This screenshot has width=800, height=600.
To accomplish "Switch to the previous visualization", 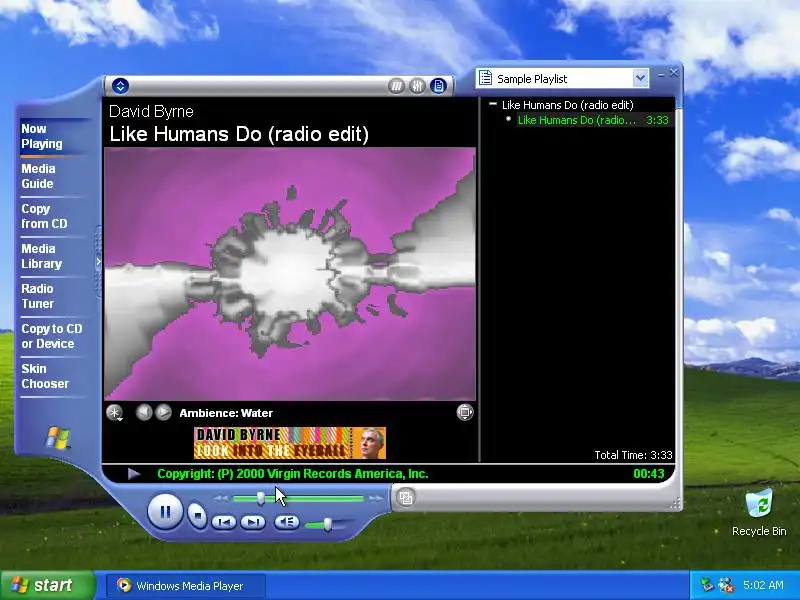I will coord(144,412).
